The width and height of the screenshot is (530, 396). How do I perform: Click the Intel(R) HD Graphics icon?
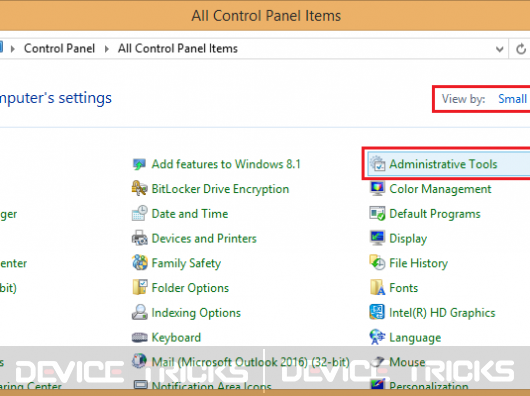[x=377, y=312]
